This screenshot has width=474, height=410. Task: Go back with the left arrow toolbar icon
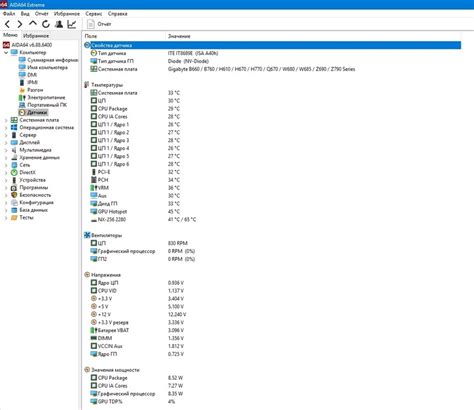tap(7, 24)
